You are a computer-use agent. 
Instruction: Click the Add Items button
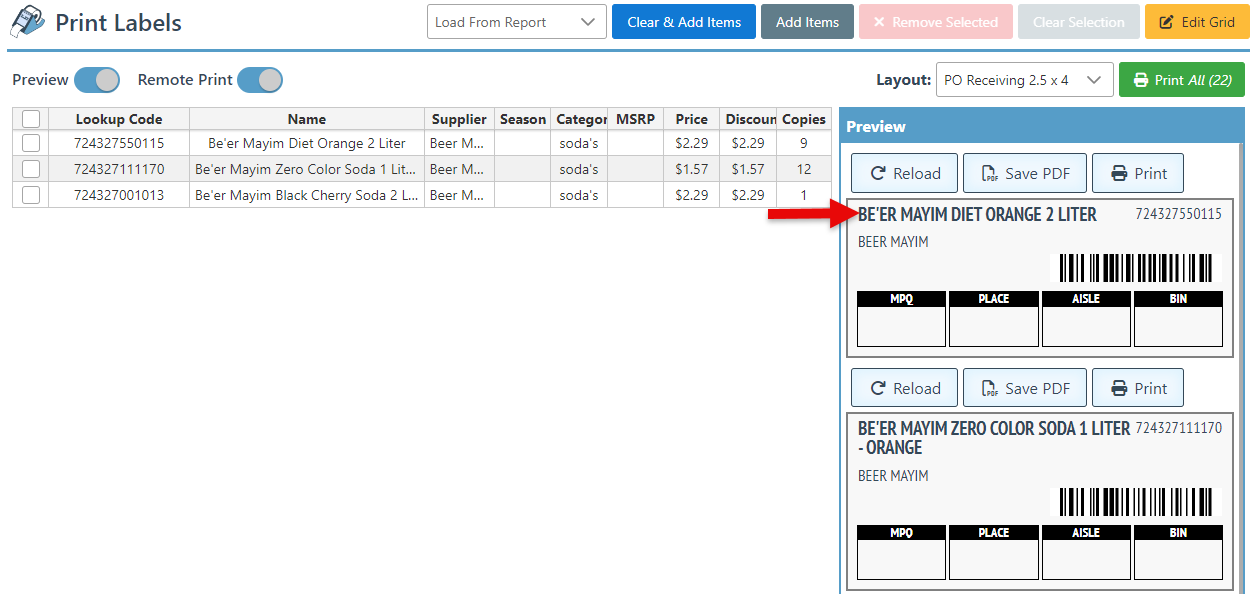coord(807,22)
